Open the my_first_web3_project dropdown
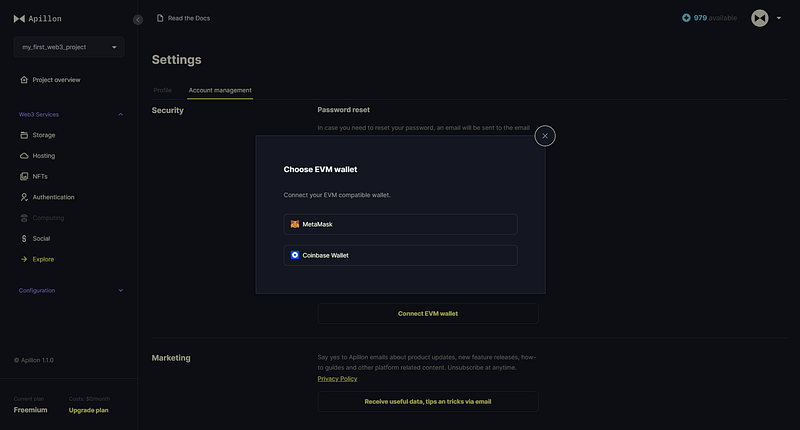 [x=69, y=47]
